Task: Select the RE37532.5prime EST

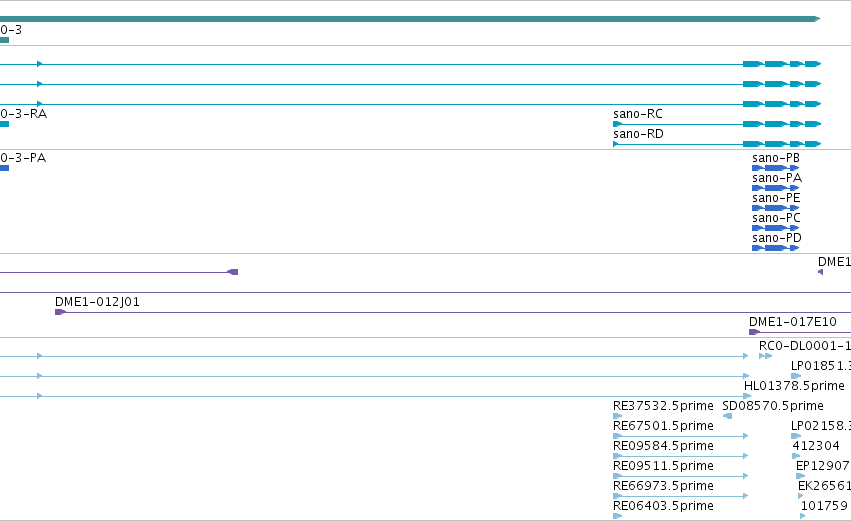Action: coord(618,416)
